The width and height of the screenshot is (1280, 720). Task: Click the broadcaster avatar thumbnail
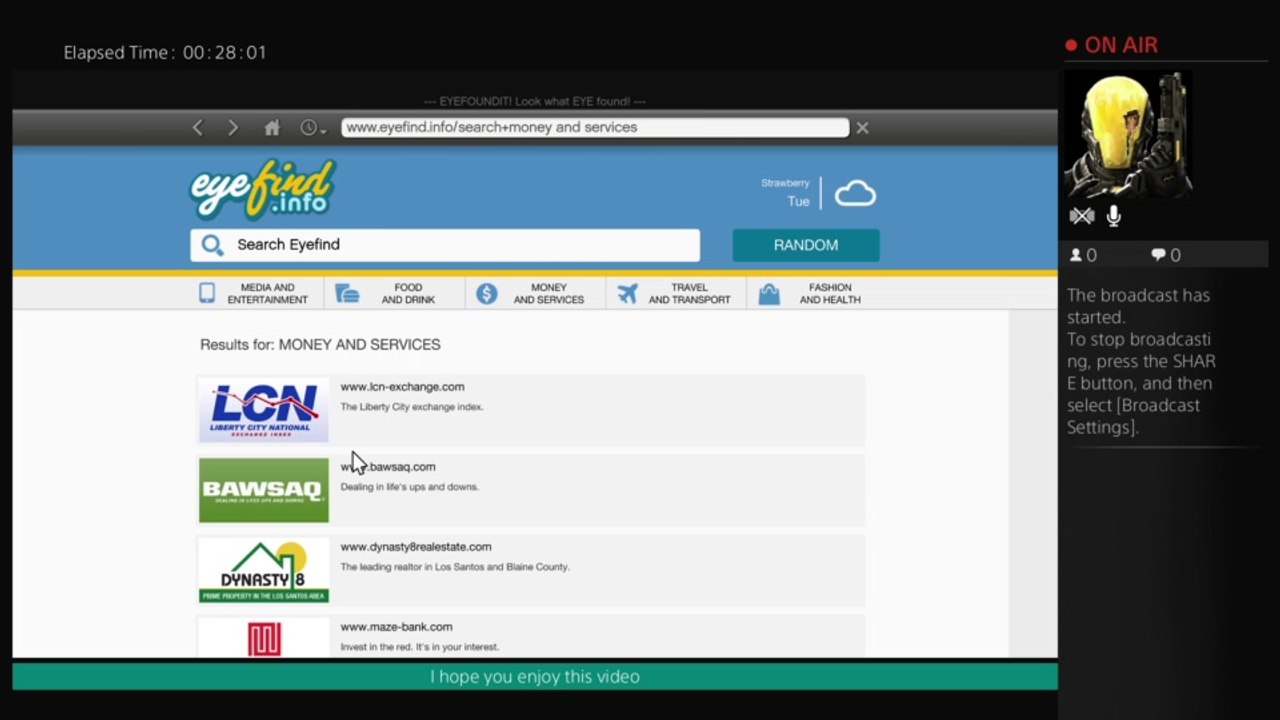tap(1128, 134)
